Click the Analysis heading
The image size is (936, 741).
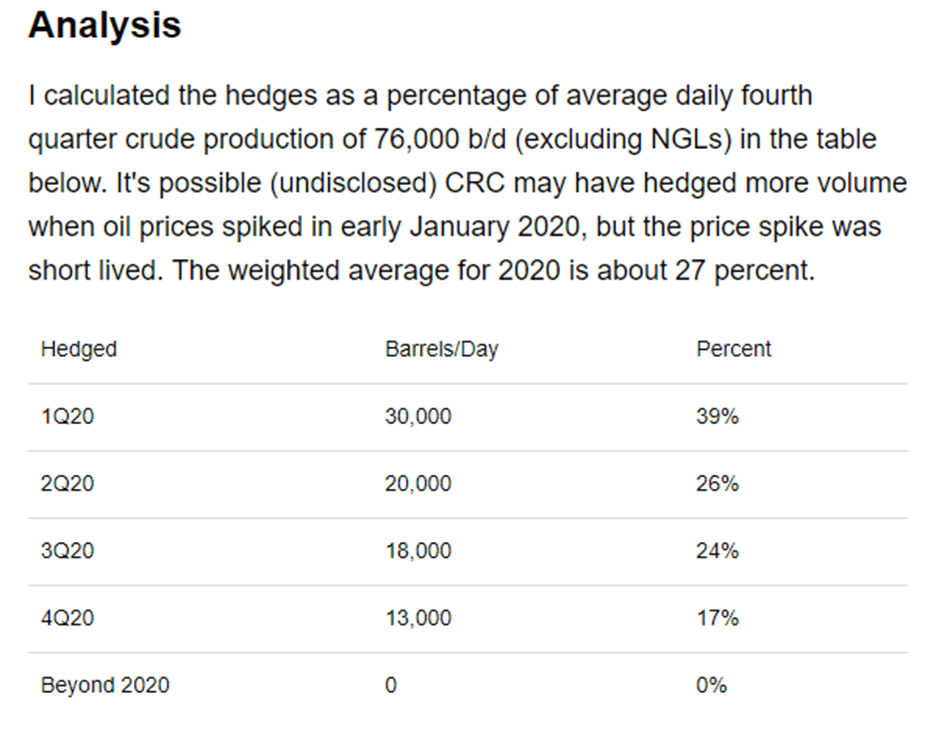tap(105, 26)
